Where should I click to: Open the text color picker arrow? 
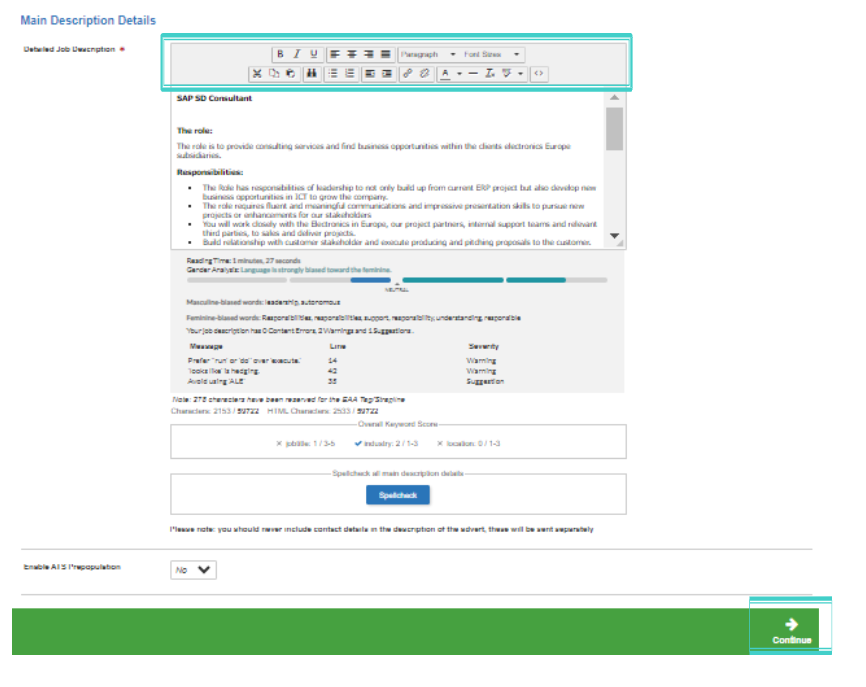tap(459, 73)
